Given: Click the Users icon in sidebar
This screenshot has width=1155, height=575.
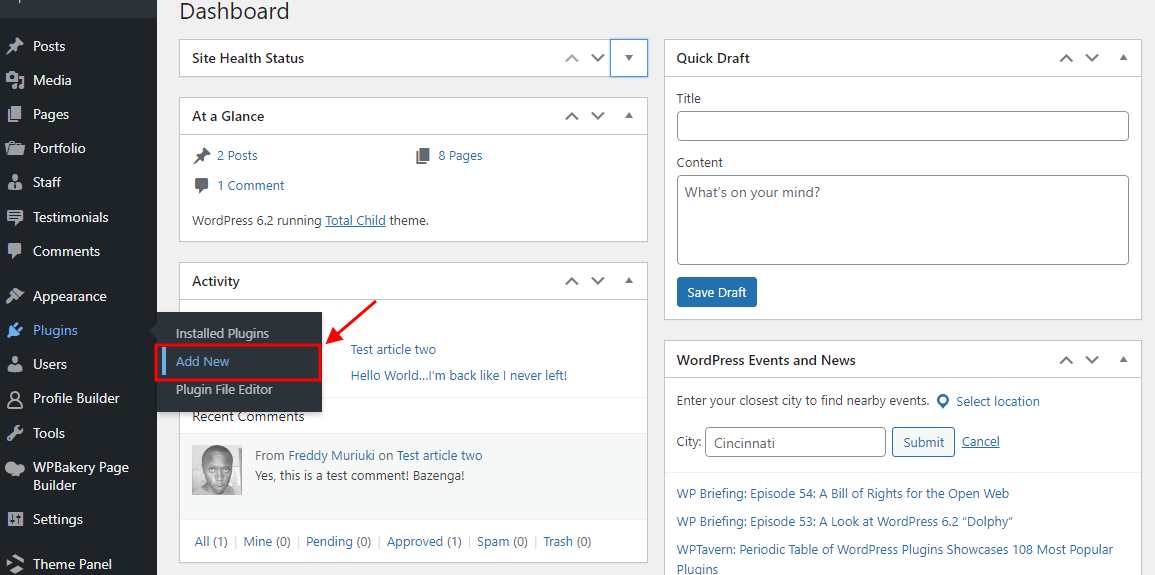Looking at the screenshot, I should (x=15, y=364).
